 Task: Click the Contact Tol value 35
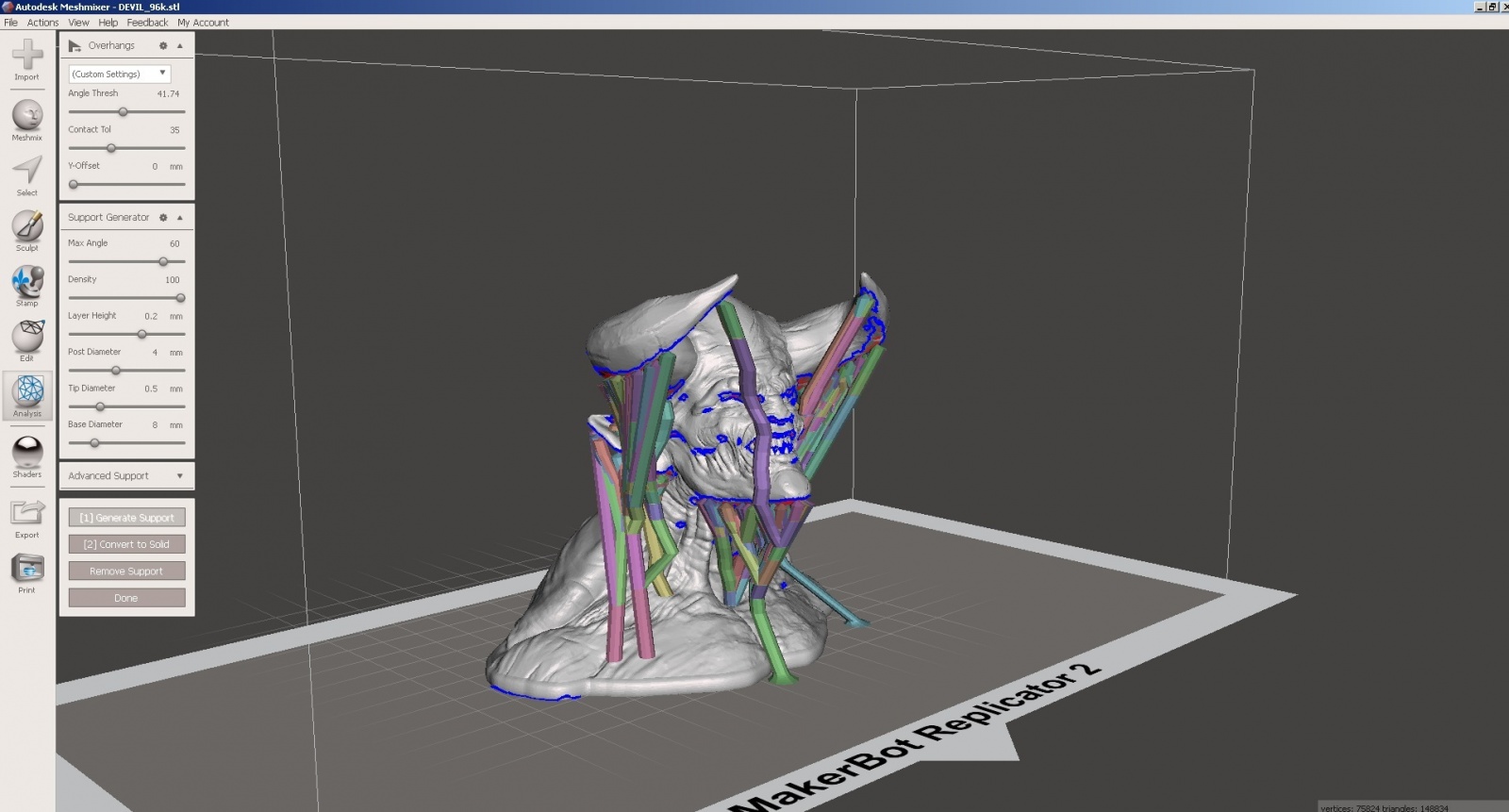pos(174,130)
